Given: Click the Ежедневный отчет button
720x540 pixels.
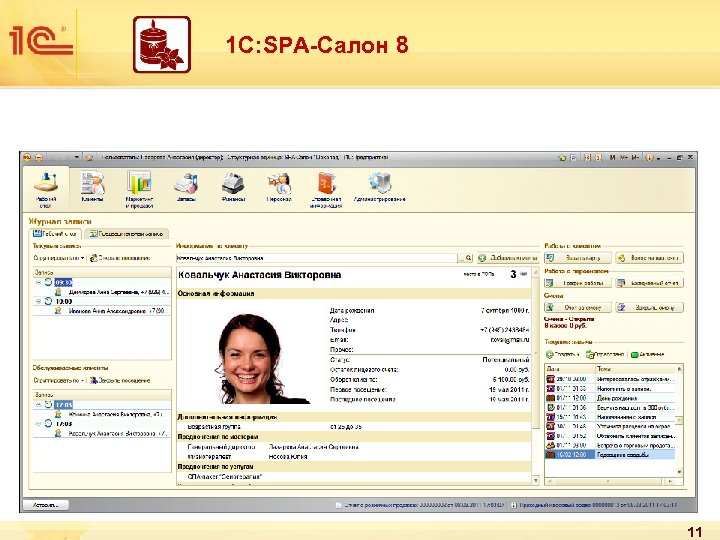Looking at the screenshot, I should tap(649, 283).
